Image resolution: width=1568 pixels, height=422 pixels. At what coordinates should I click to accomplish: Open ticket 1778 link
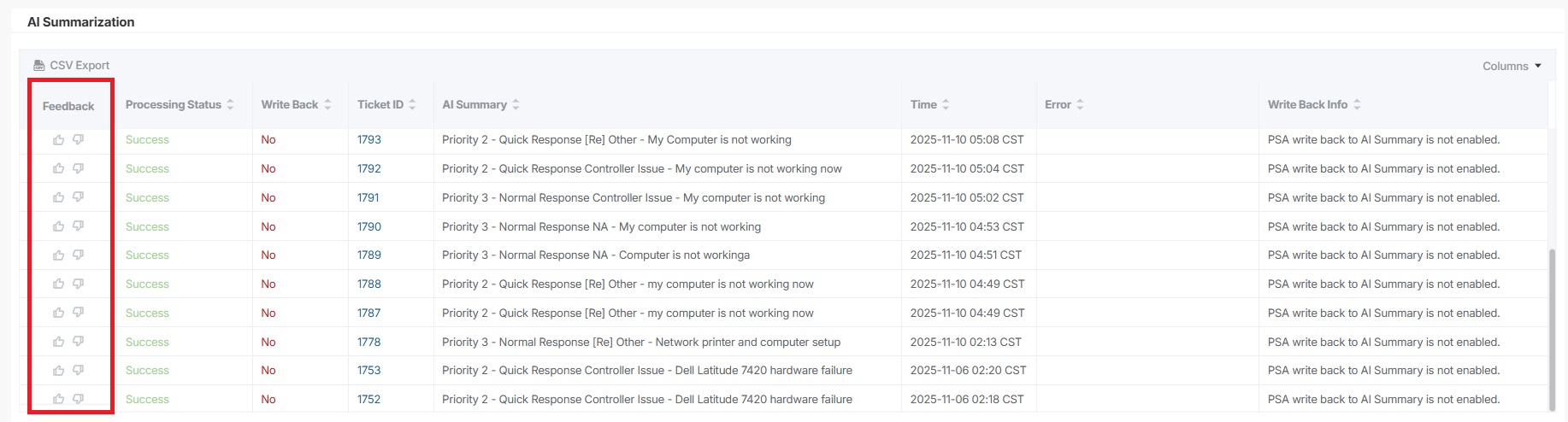(369, 342)
